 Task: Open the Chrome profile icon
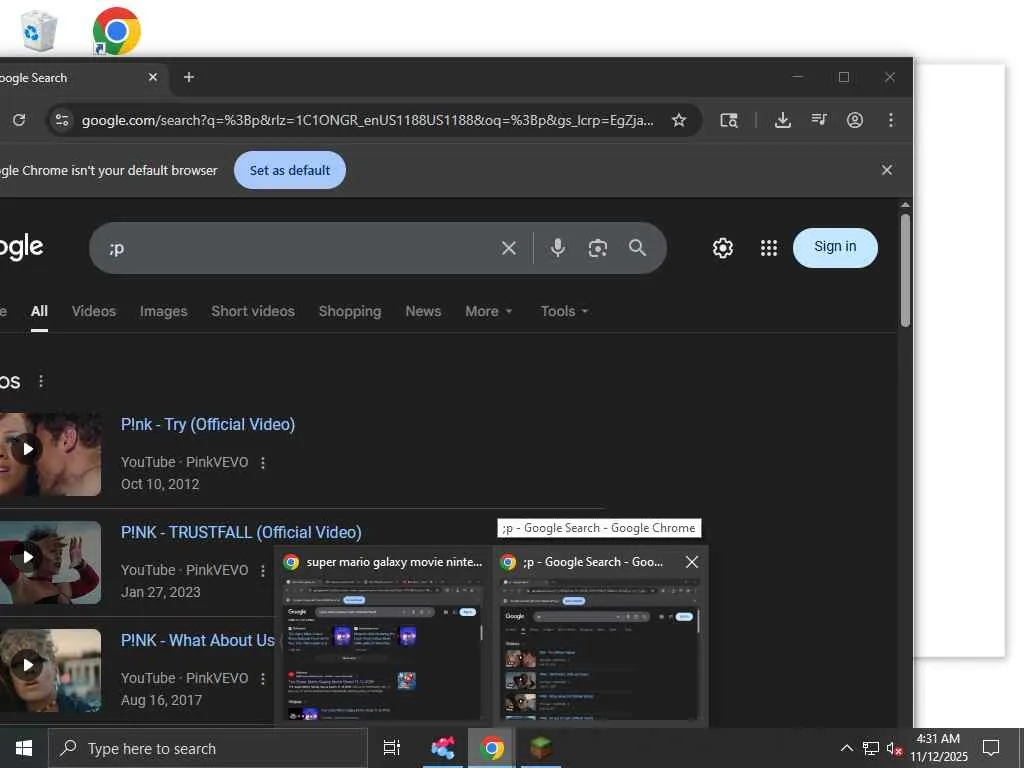[x=855, y=120]
